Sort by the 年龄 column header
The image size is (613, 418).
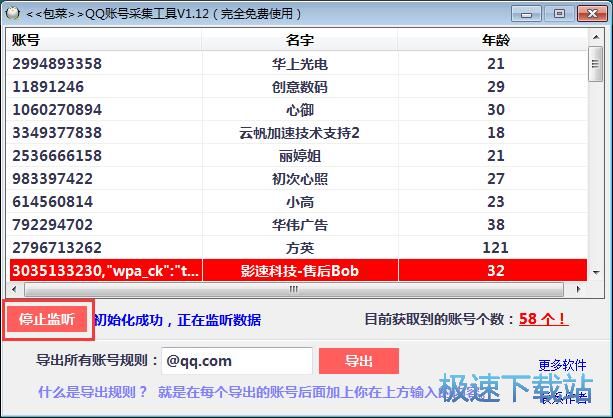496,40
